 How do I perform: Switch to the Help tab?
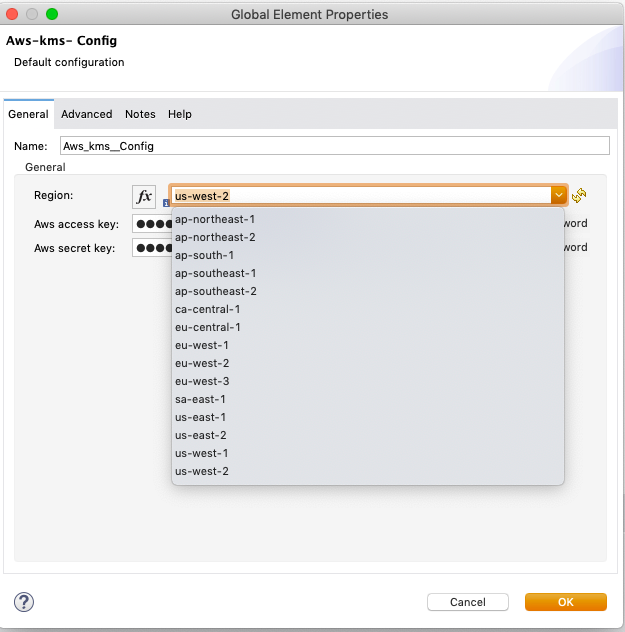pos(180,114)
